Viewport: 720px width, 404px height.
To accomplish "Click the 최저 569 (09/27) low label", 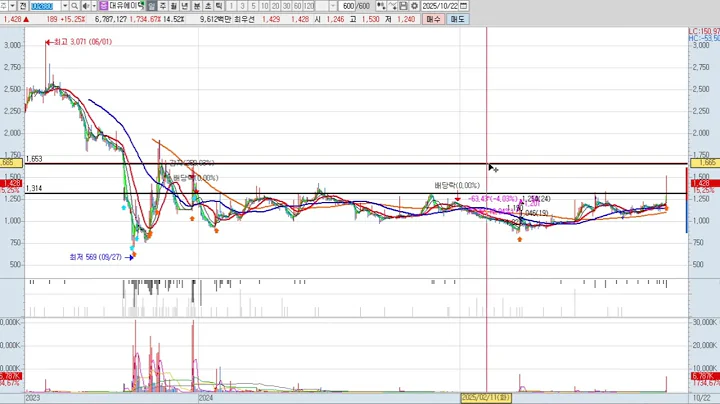I will [x=96, y=257].
